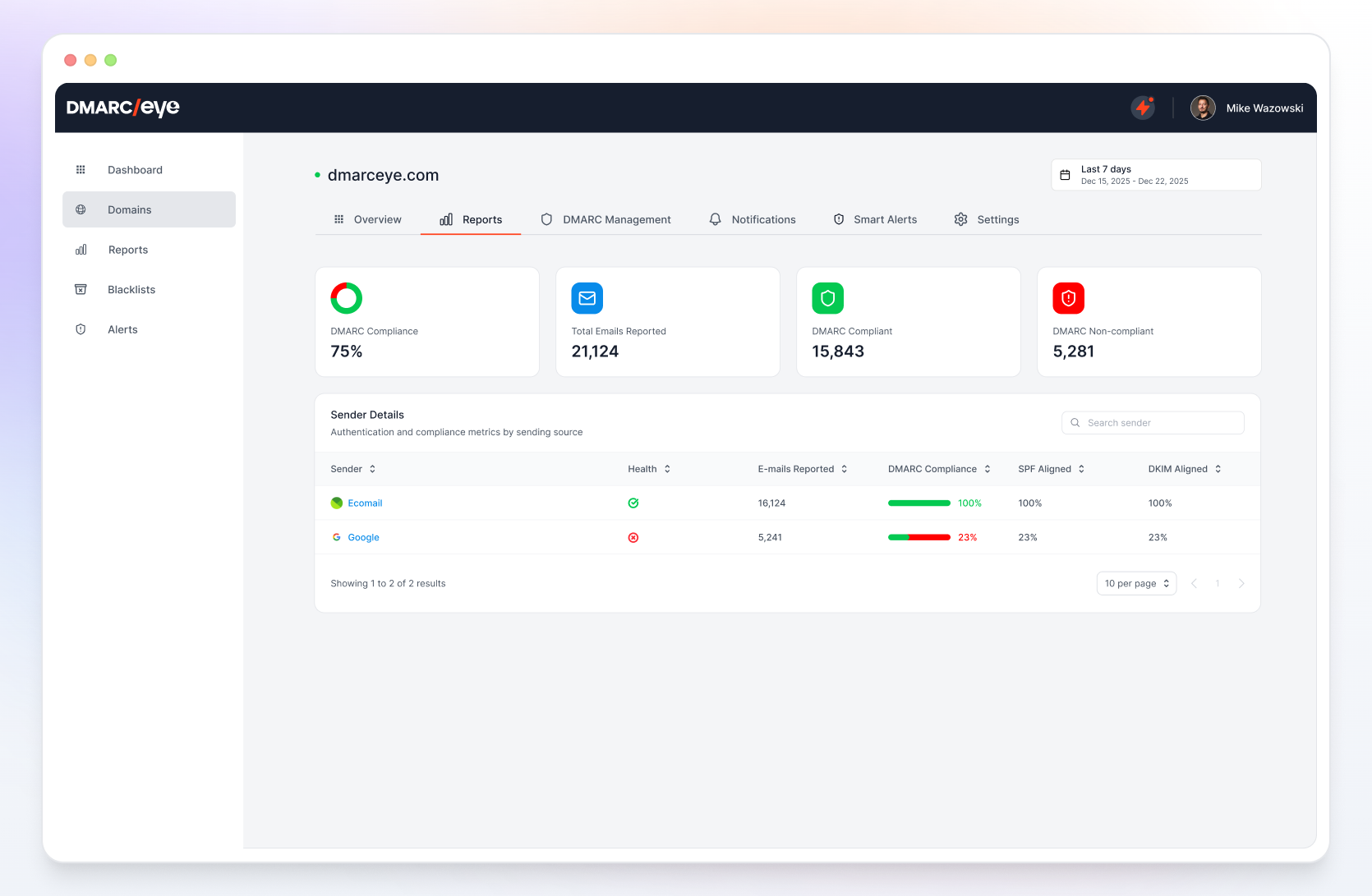
Task: Click the Google DMARC compliance progress bar
Action: click(x=919, y=537)
